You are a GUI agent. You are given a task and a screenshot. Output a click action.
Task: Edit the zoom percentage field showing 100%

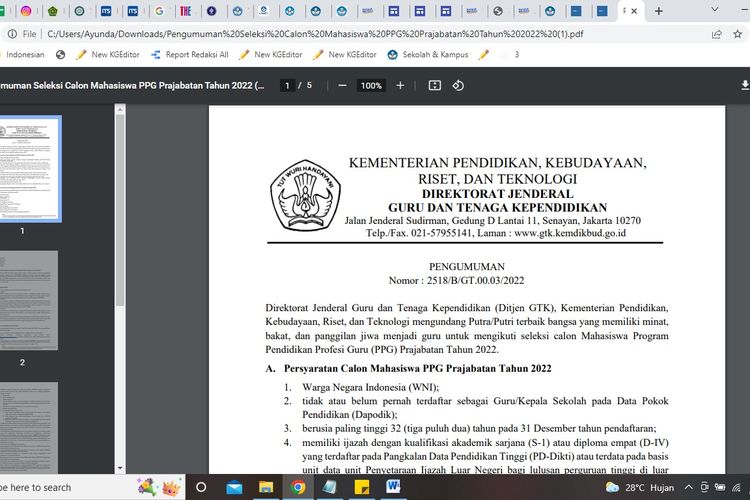371,86
